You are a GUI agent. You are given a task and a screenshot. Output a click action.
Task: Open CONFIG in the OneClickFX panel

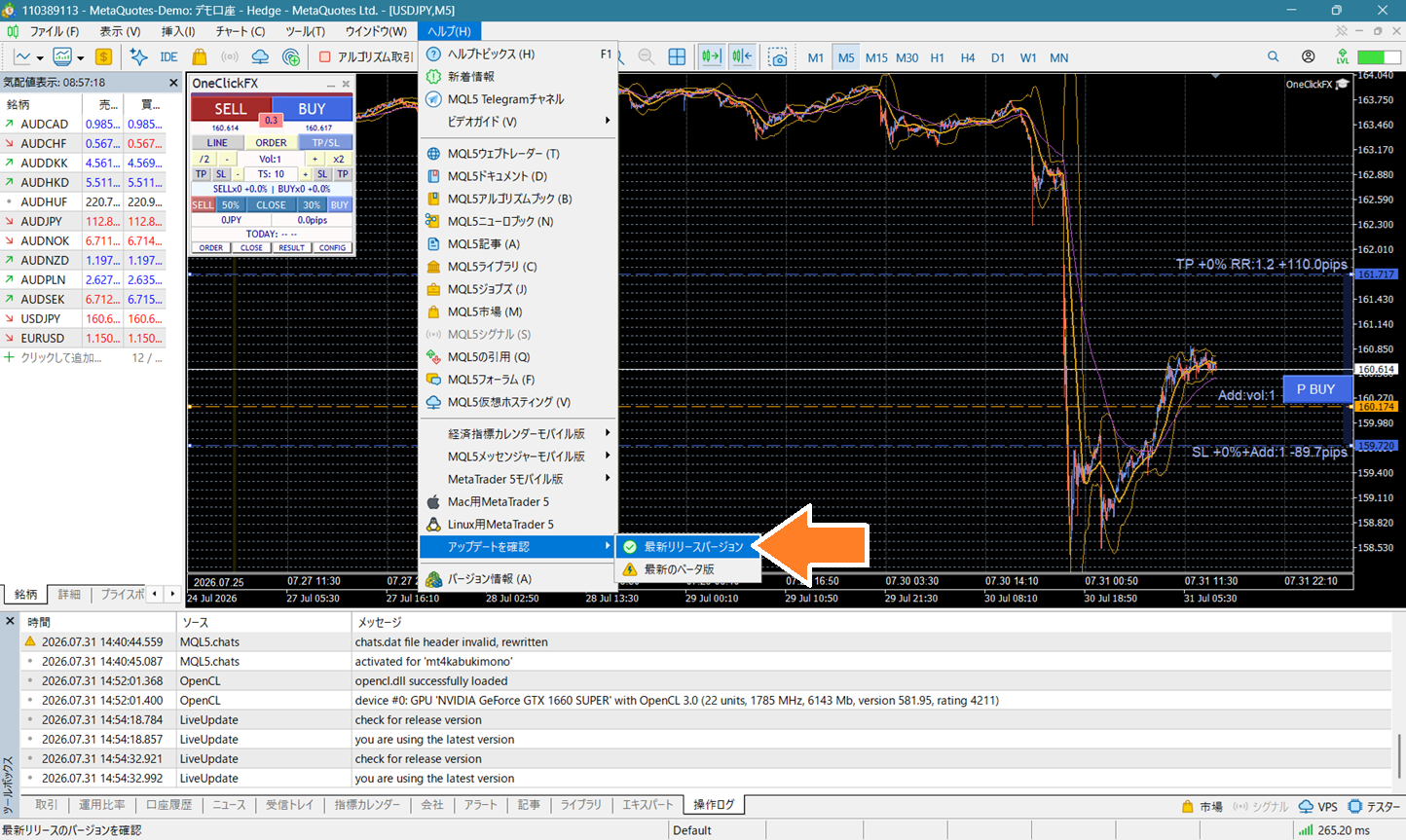coord(332,248)
